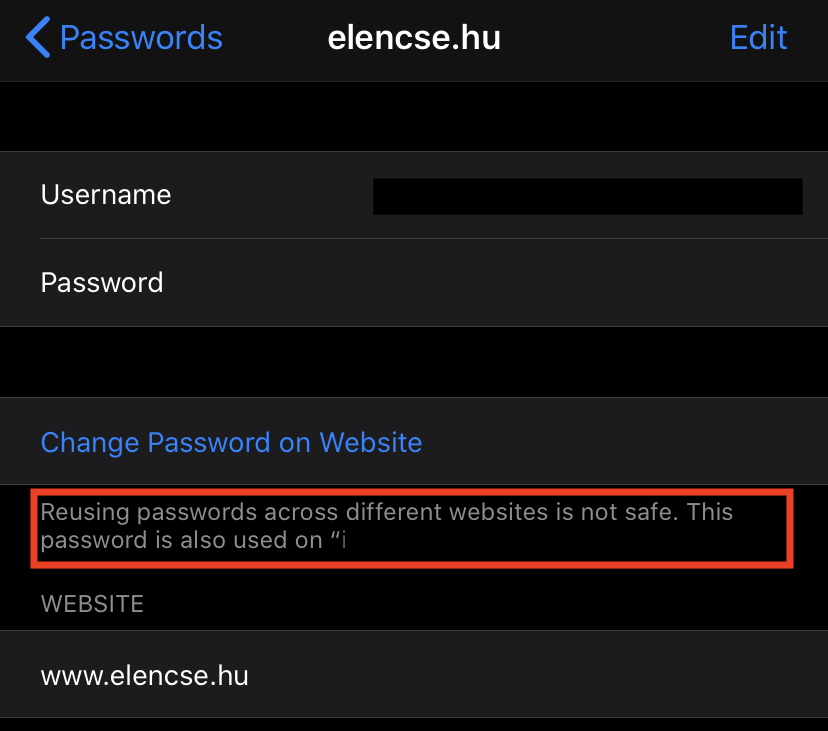Viewport: 828px width, 731px height.
Task: Go back via the Passwords label
Action: [x=141, y=38]
